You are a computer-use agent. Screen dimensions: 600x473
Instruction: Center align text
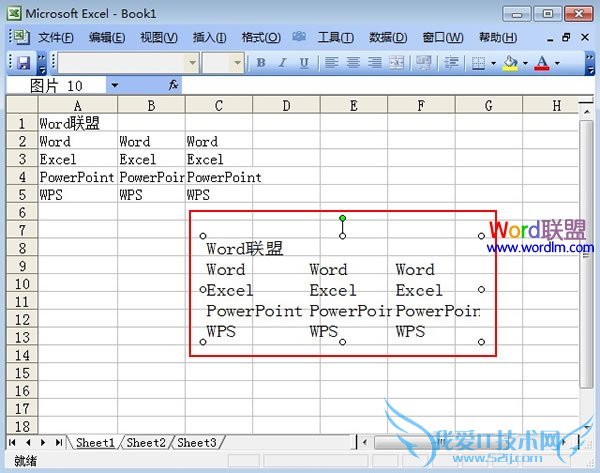353,62
